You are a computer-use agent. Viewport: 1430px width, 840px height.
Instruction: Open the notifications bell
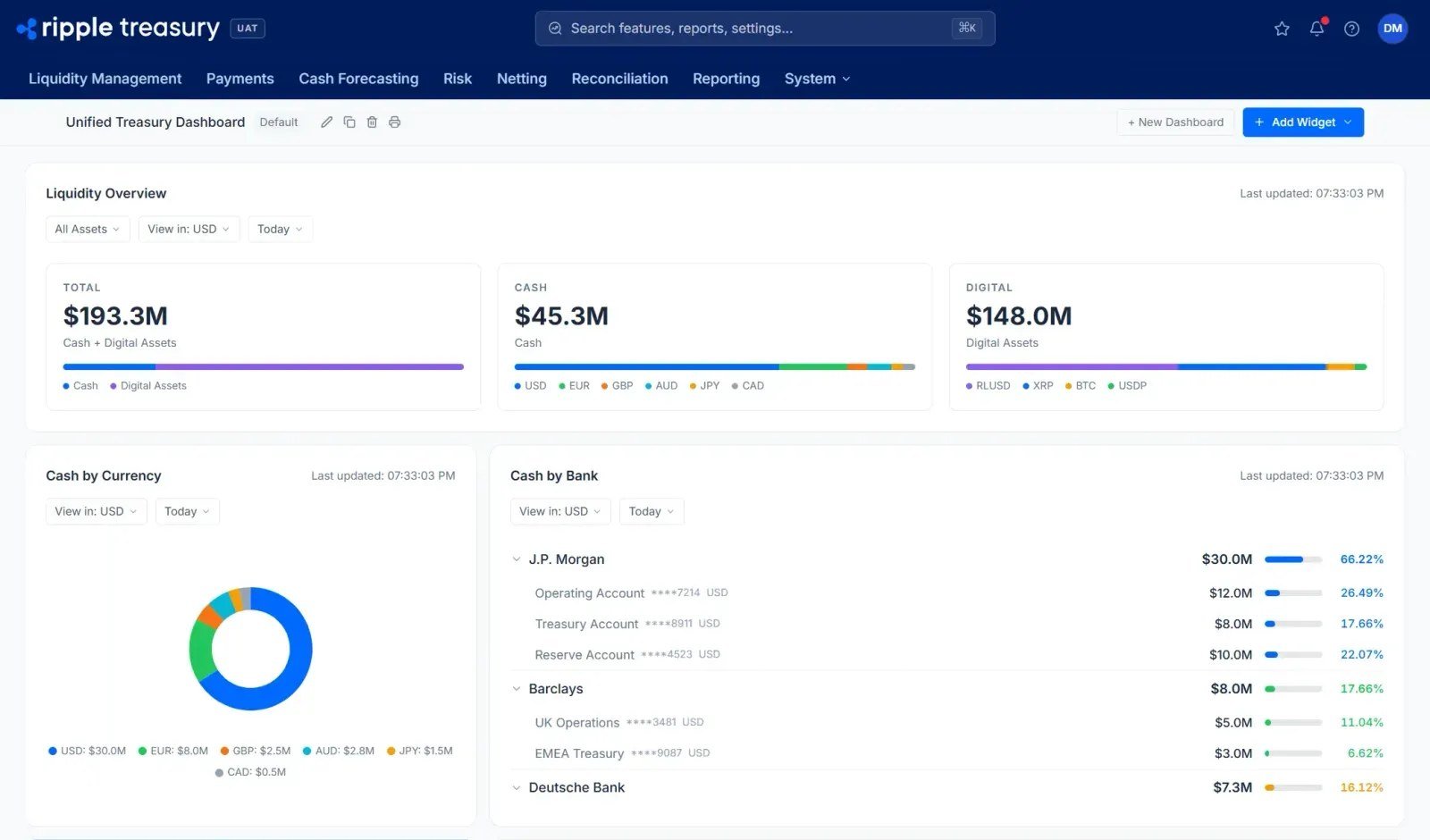click(1317, 29)
